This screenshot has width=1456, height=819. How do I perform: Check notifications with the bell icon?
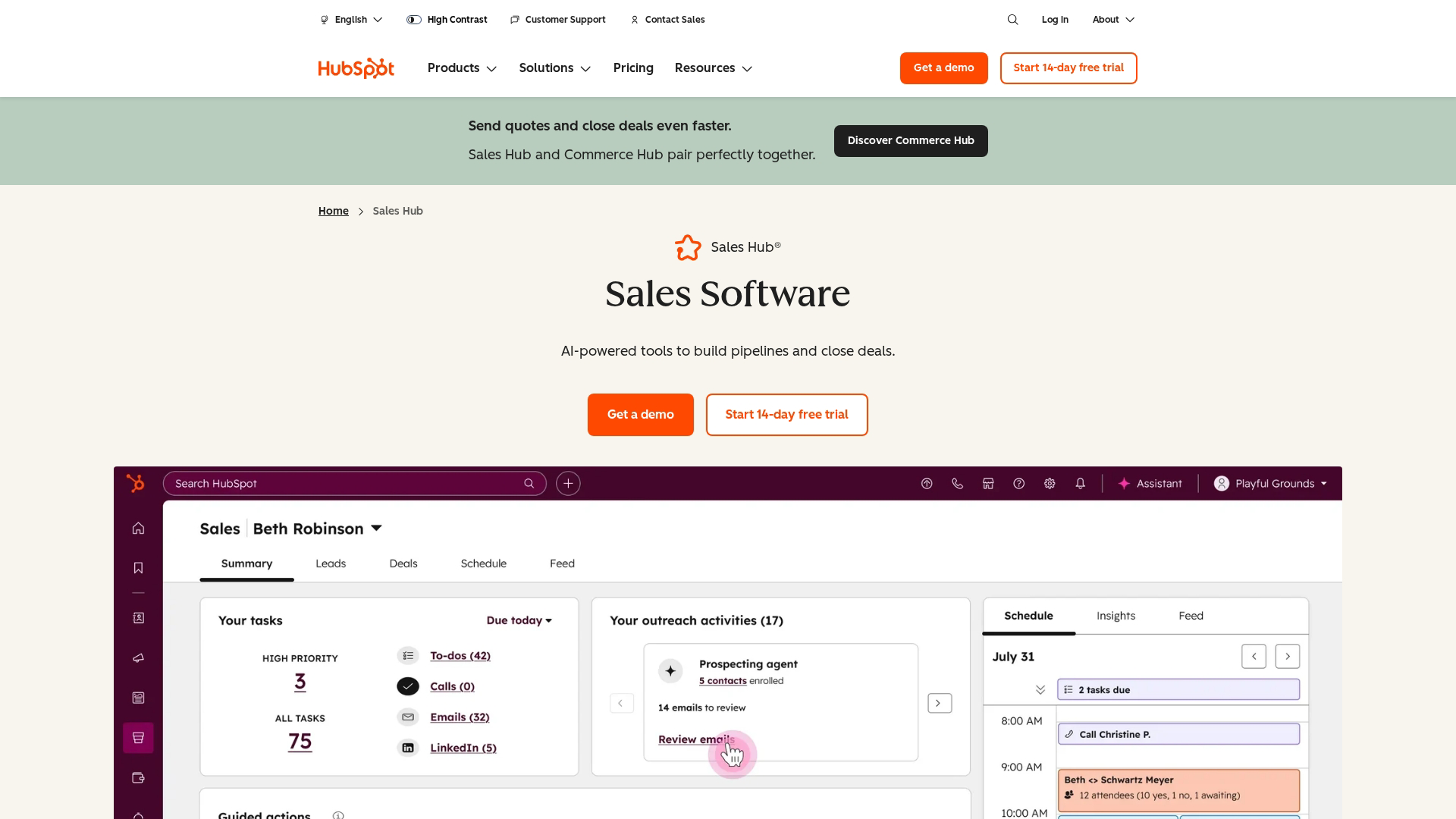(x=1080, y=483)
